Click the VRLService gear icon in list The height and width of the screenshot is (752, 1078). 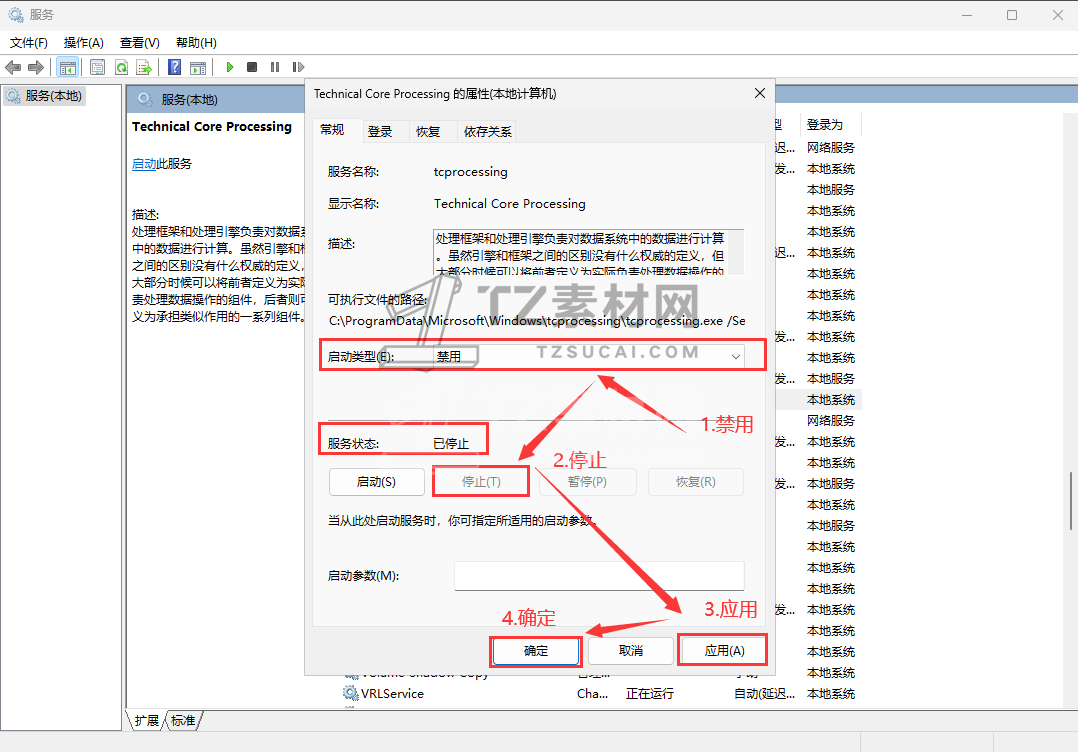[351, 693]
